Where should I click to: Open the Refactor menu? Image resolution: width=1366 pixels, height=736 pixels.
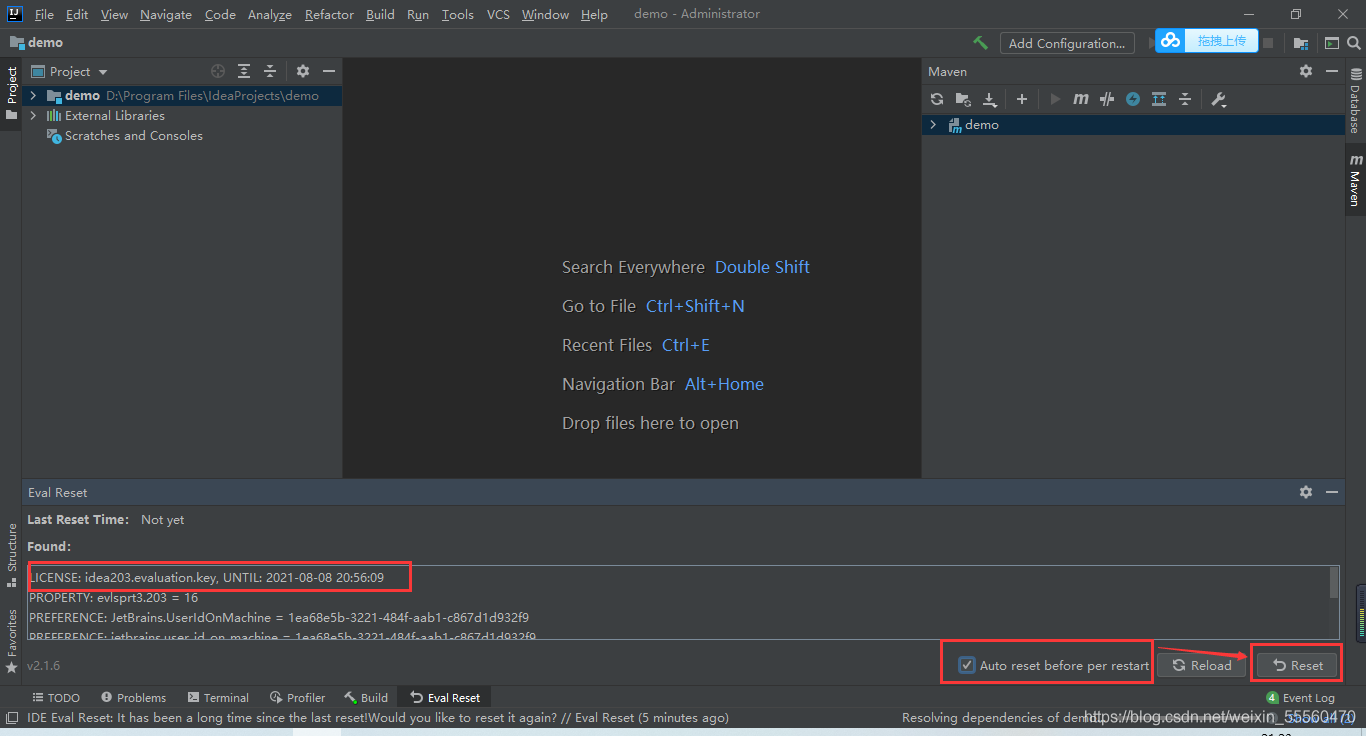pos(330,14)
